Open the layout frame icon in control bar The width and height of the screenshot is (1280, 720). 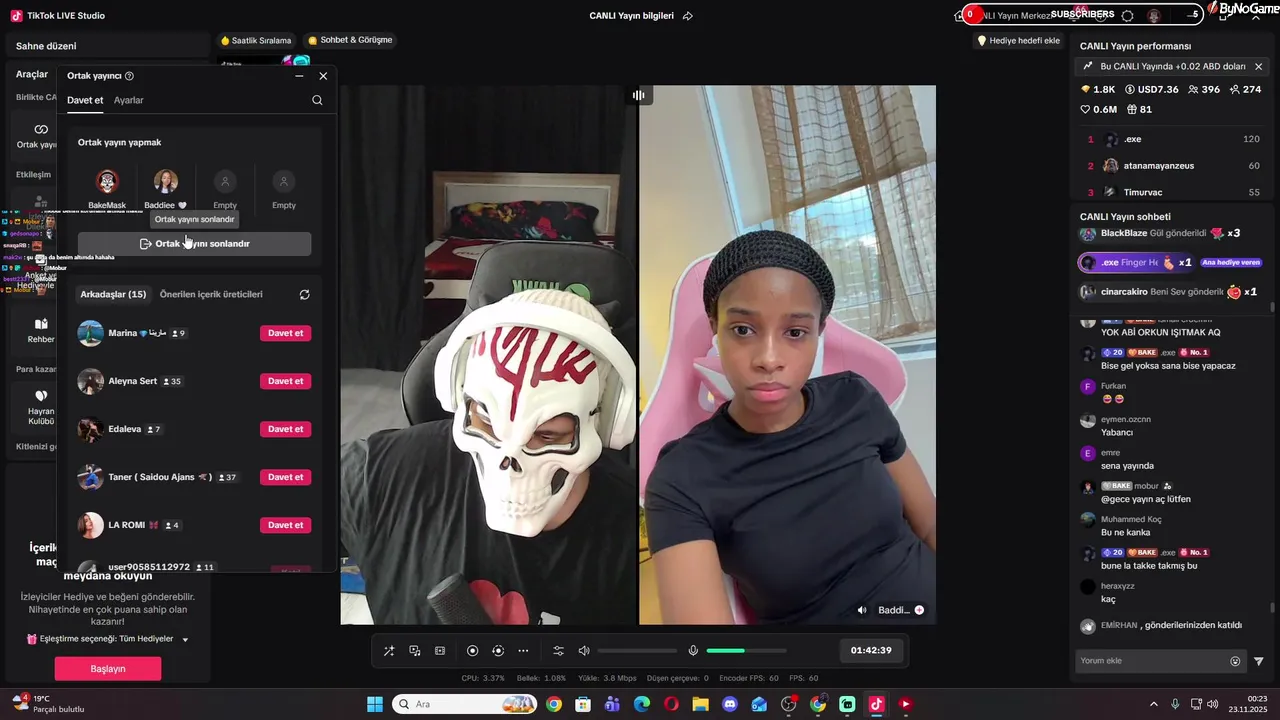click(440, 651)
